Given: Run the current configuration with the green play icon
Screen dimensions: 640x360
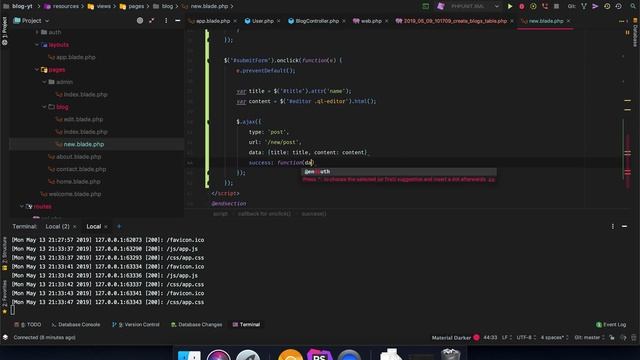Looking at the screenshot, I should (510, 6).
